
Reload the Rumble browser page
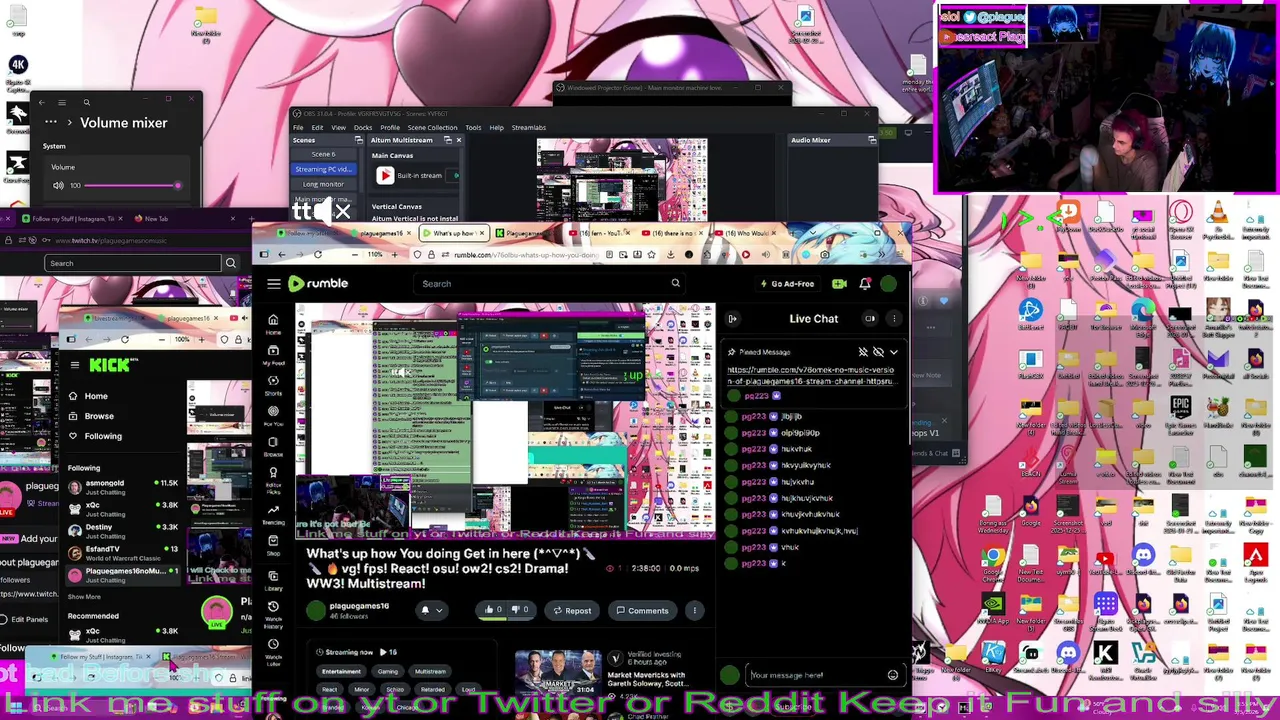click(x=317, y=255)
